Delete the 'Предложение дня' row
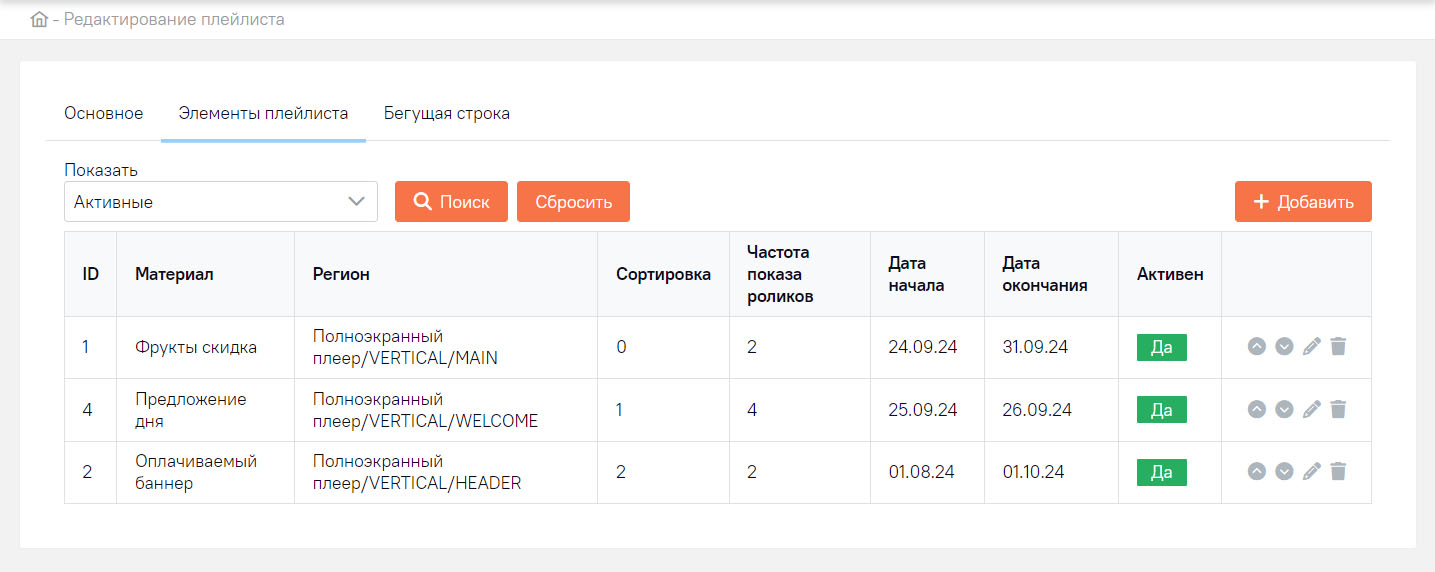 (1339, 409)
